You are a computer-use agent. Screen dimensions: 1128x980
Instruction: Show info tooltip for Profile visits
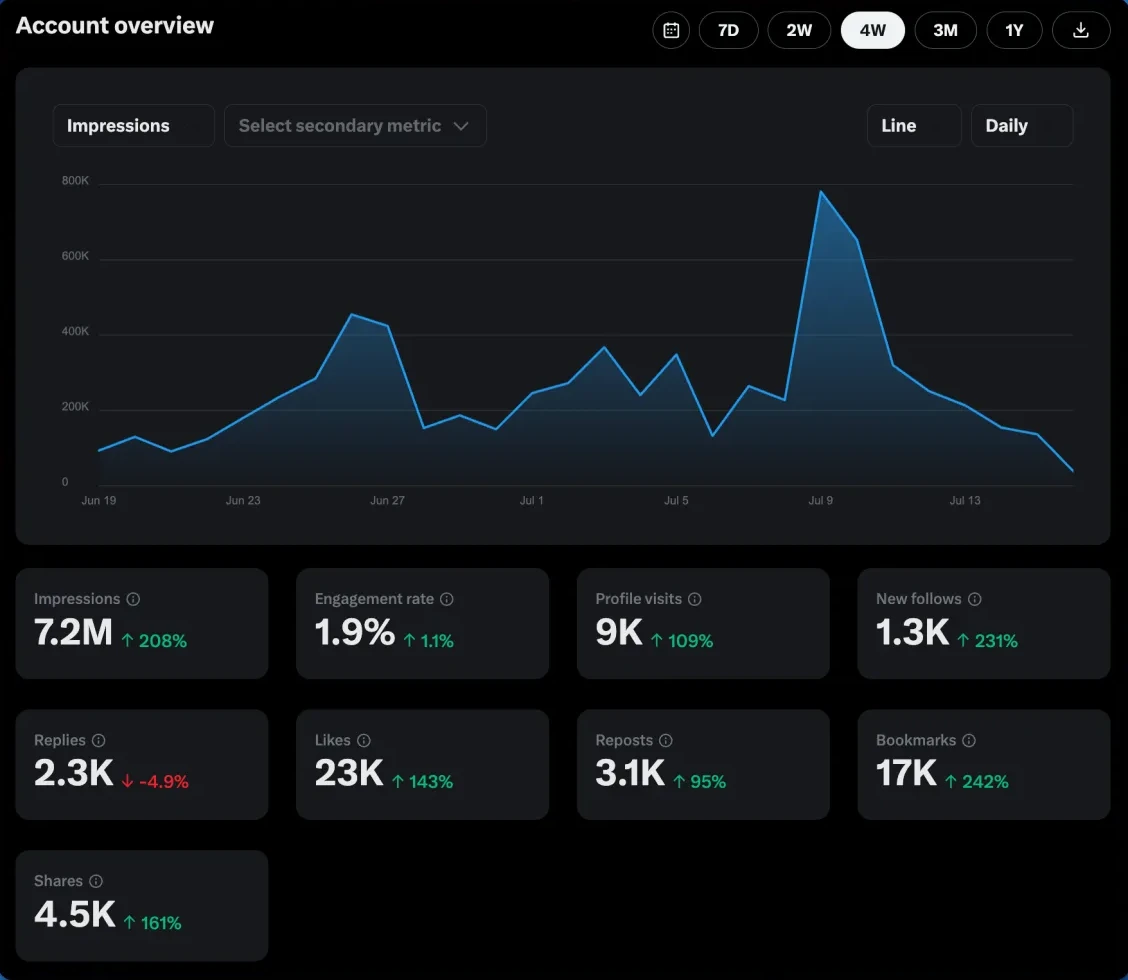pyautogui.click(x=694, y=599)
